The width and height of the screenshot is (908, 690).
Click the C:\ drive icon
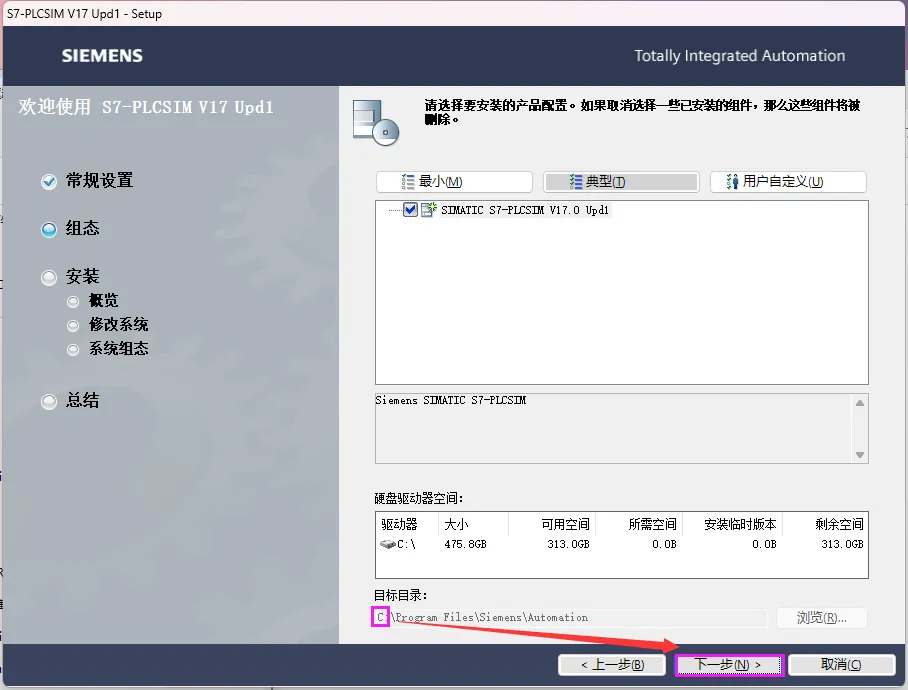tap(387, 544)
